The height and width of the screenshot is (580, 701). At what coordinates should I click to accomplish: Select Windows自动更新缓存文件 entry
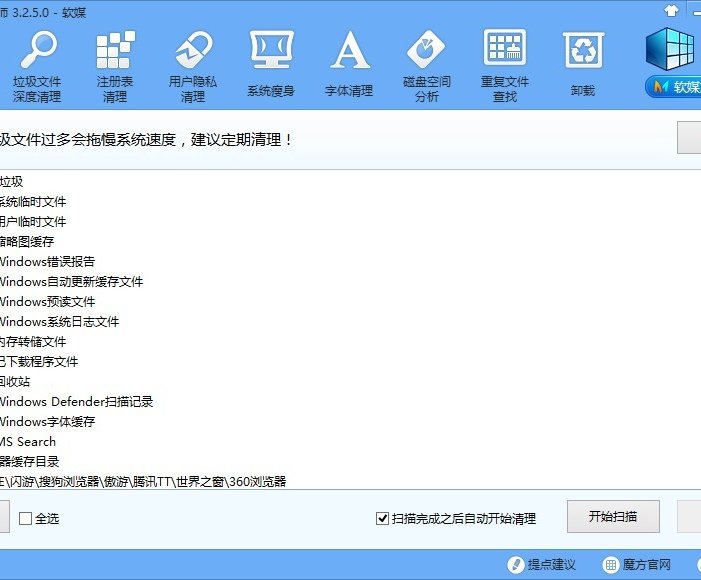[72, 282]
